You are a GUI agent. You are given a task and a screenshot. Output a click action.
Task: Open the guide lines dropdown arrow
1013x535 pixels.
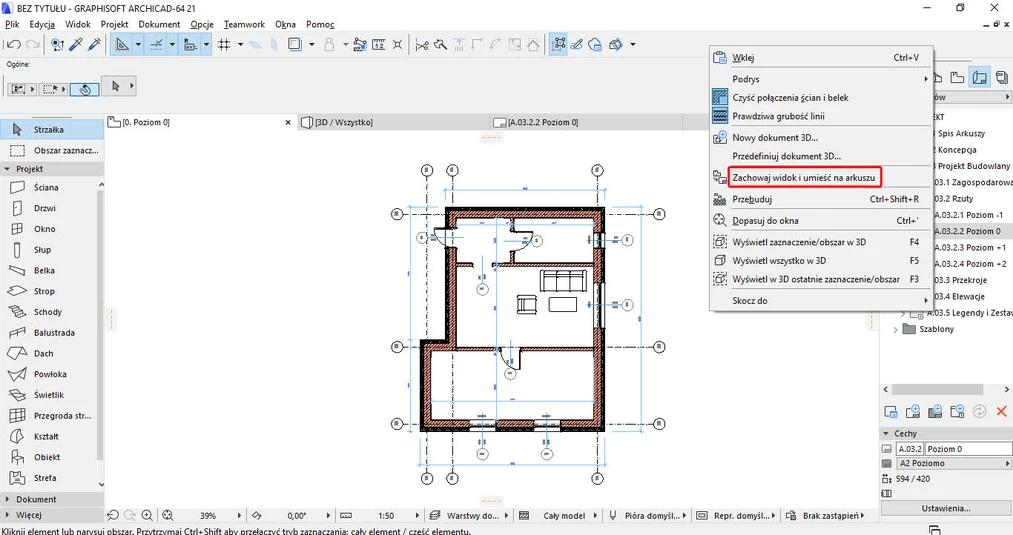[x=138, y=45]
